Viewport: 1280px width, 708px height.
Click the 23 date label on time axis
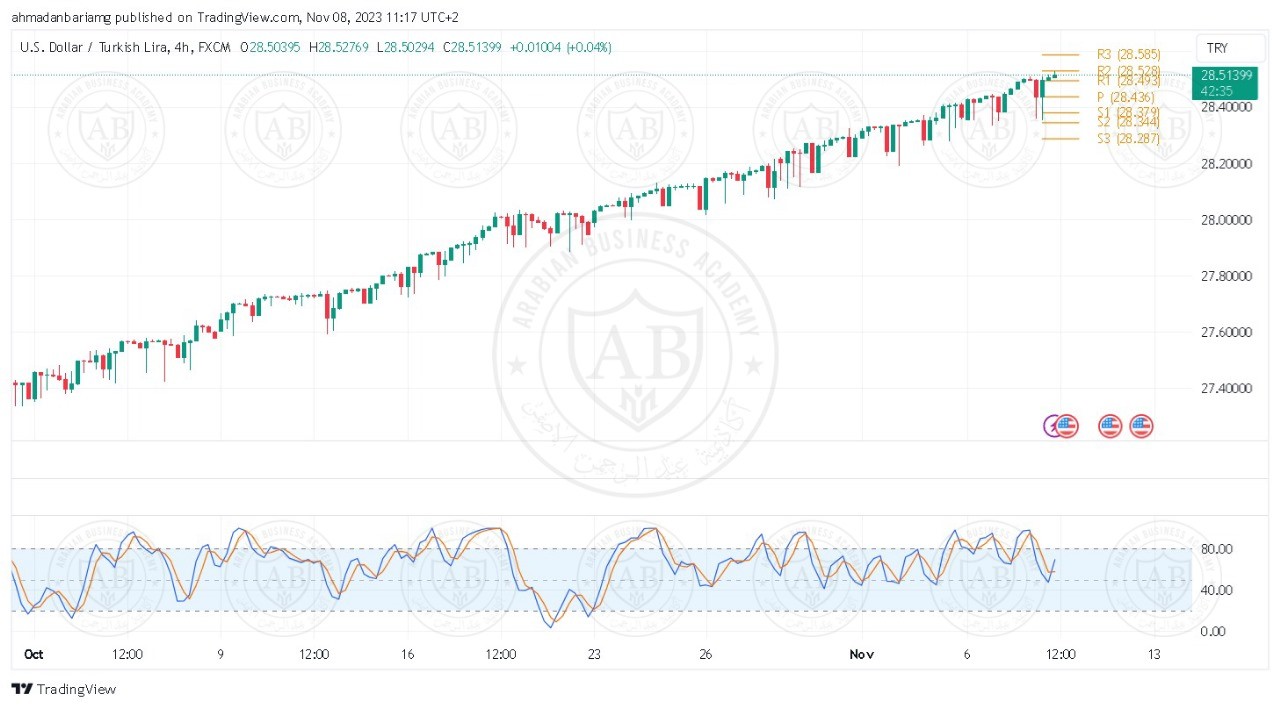(594, 654)
